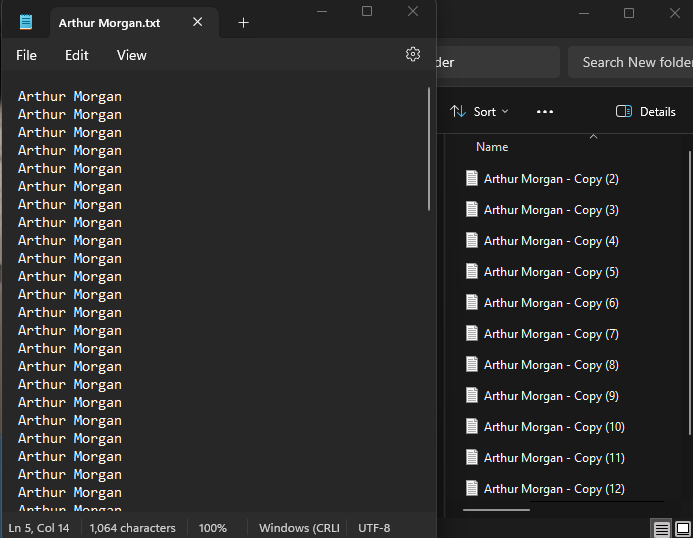Open the Edit menu in Notepad
Screen dimensions: 693x538
[x=76, y=55]
